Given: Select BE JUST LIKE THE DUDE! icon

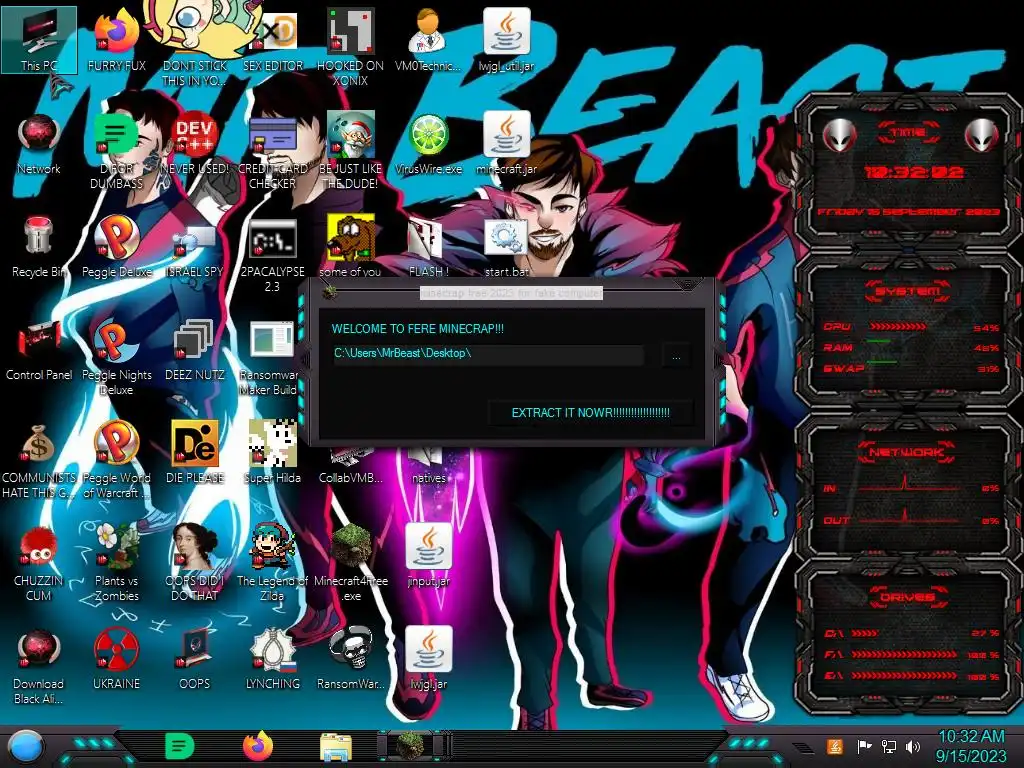Looking at the screenshot, I should [x=351, y=150].
